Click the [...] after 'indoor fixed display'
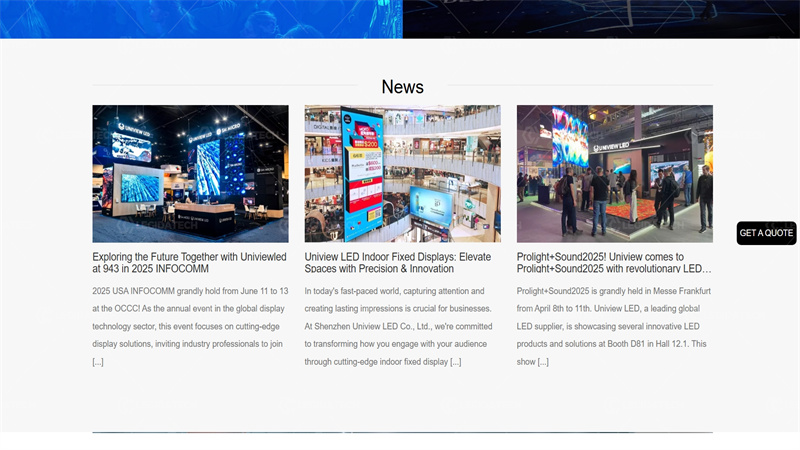800x450 pixels. (456, 362)
